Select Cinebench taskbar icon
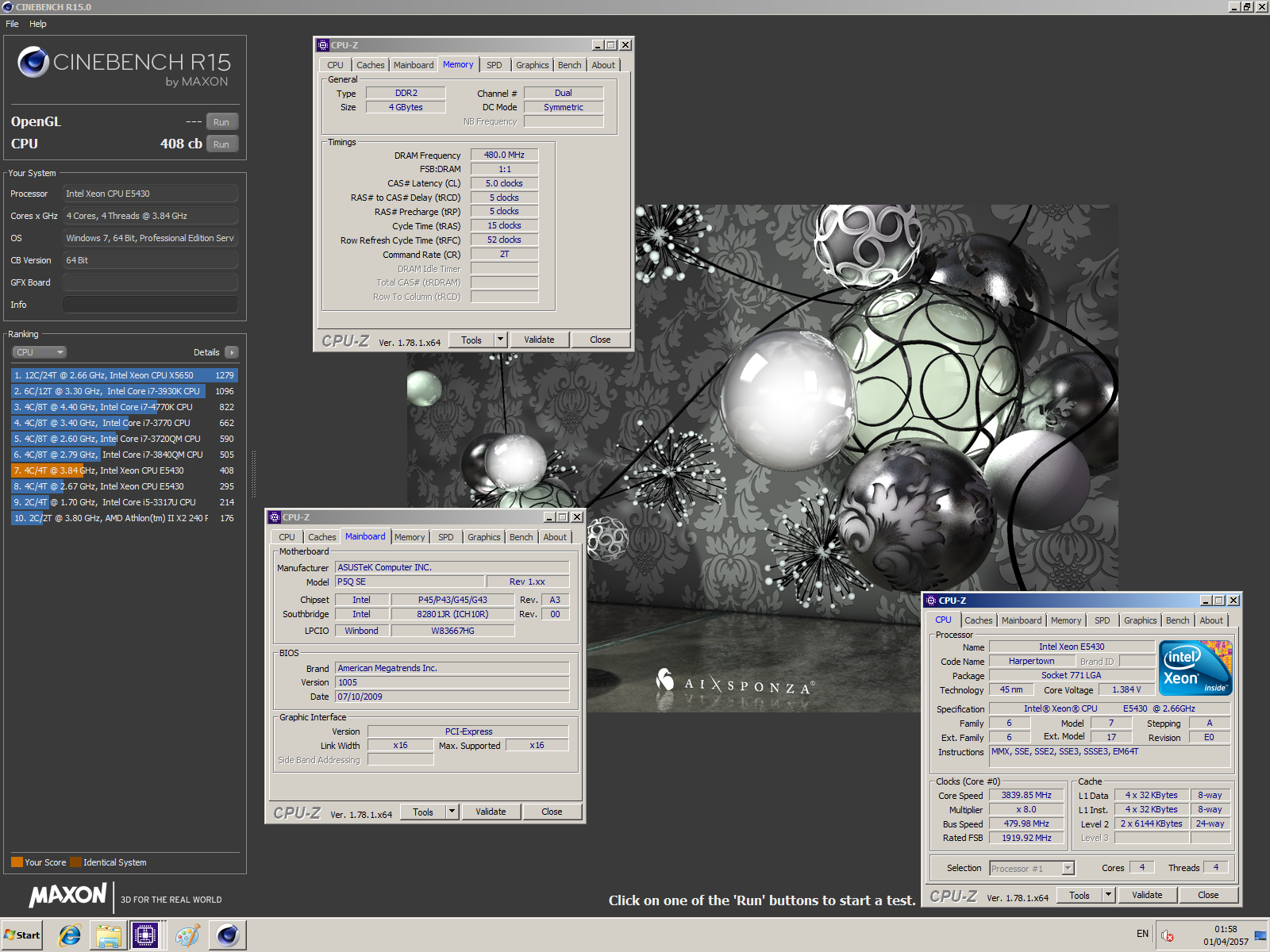Viewport: 1270px width, 952px height. [228, 935]
